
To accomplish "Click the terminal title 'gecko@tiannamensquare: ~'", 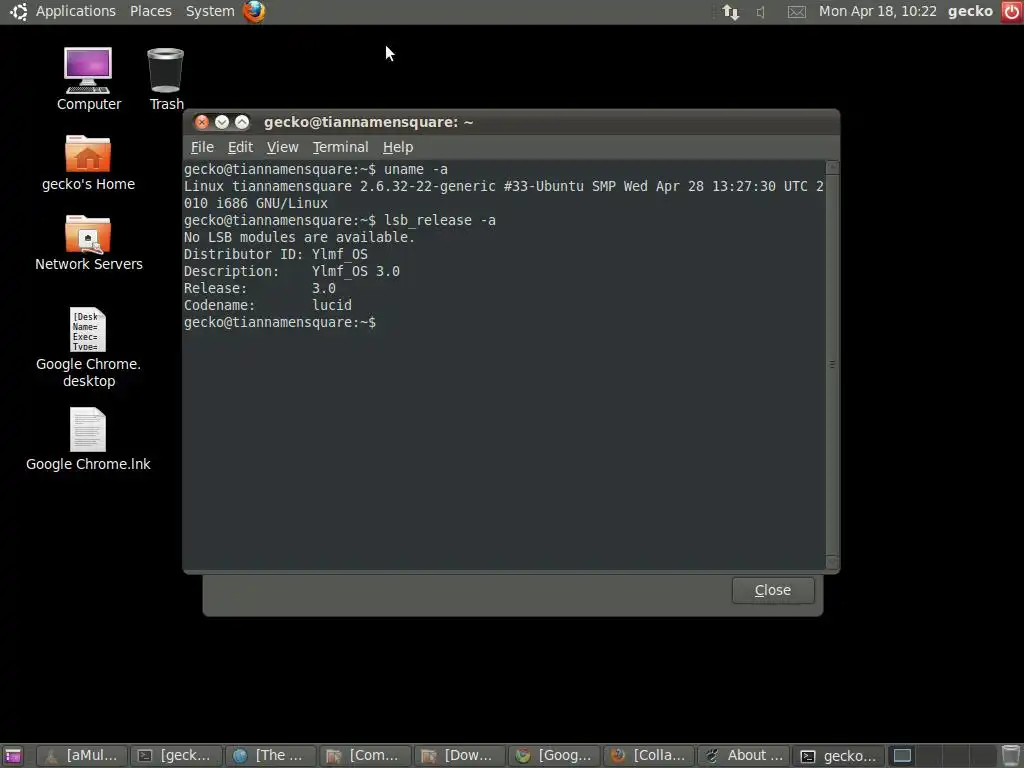I will click(368, 122).
